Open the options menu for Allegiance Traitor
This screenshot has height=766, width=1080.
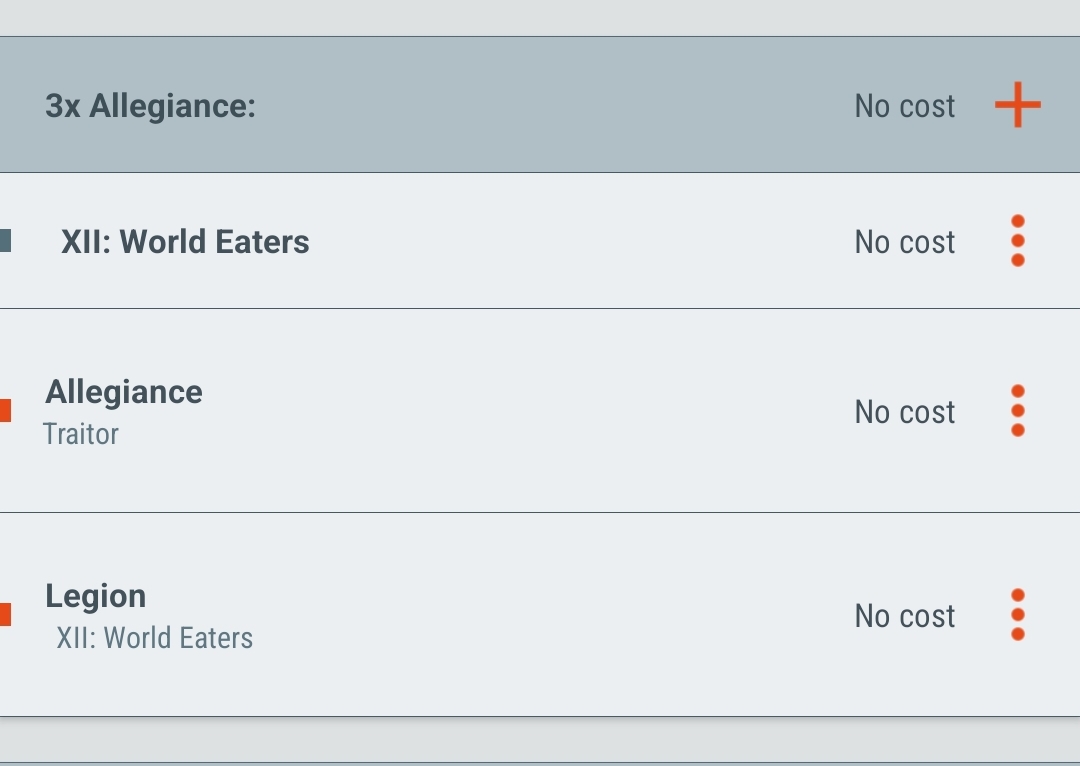pos(1018,411)
